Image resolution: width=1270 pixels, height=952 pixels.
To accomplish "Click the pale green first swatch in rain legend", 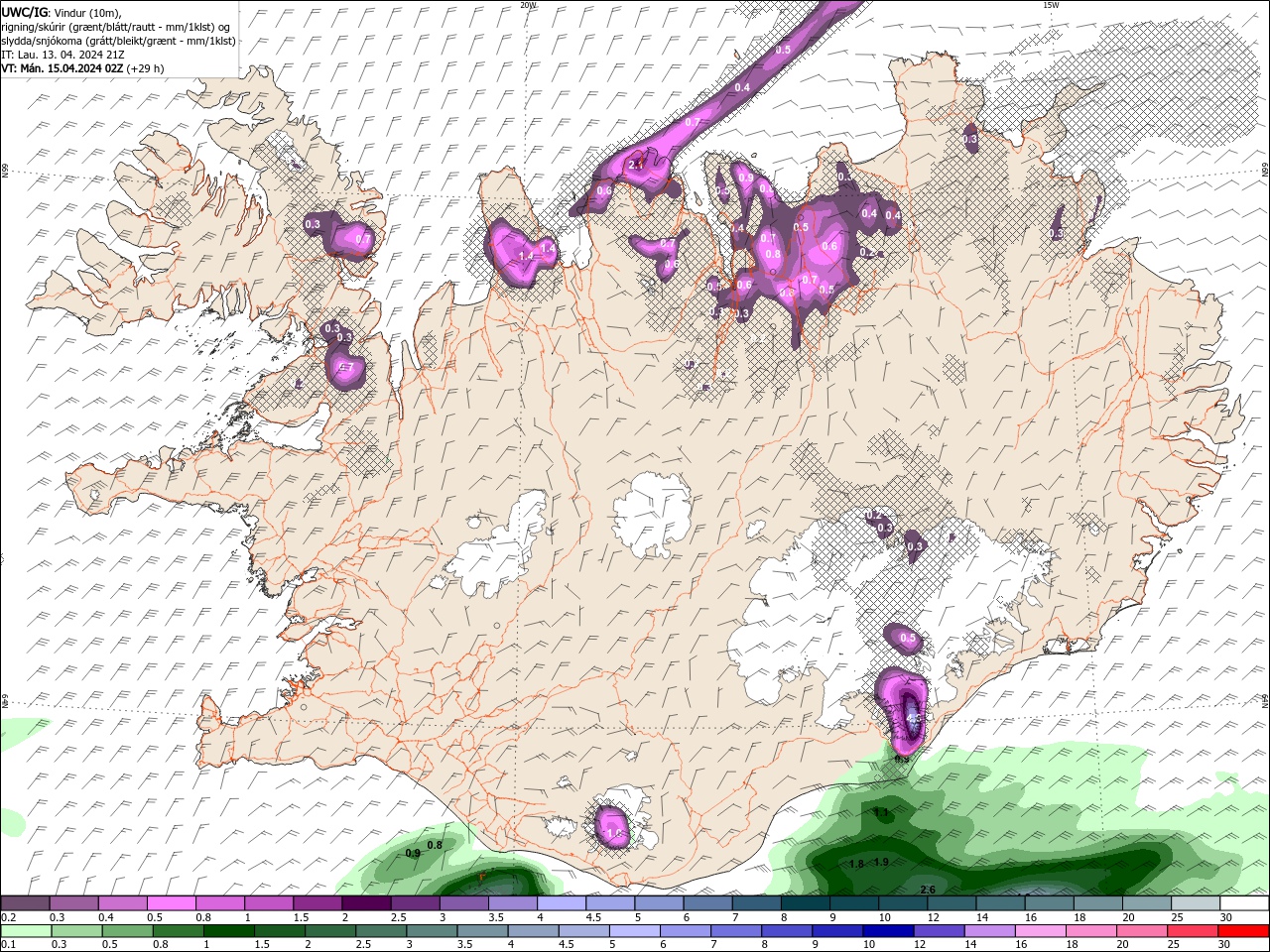I will [25, 930].
